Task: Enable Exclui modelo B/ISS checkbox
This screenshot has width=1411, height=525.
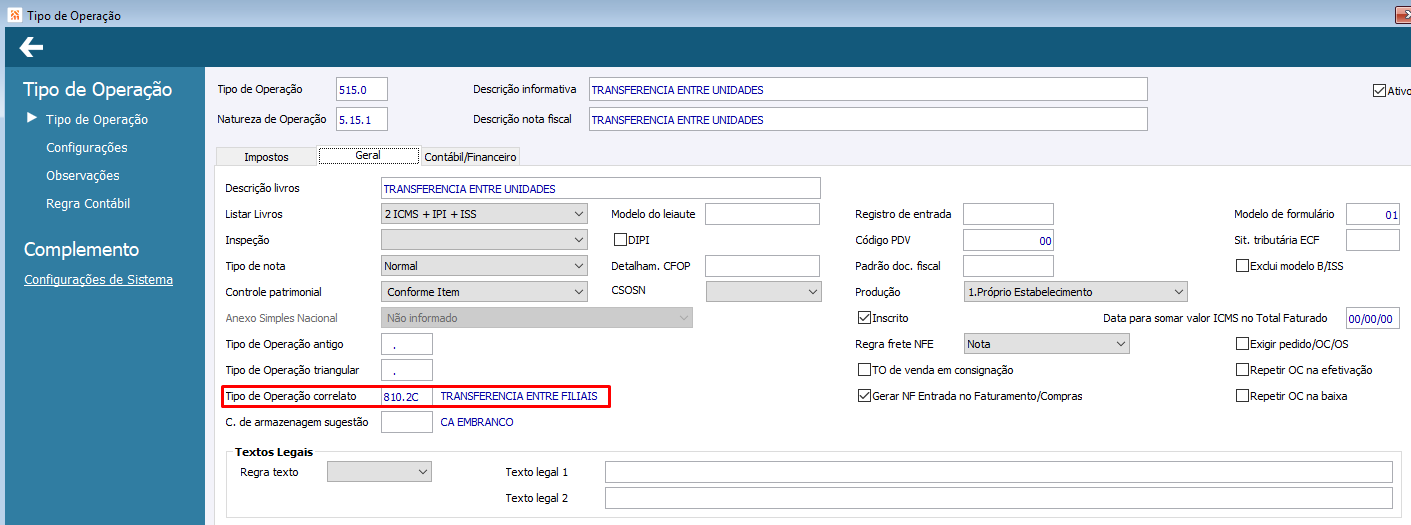Action: coord(1243,266)
